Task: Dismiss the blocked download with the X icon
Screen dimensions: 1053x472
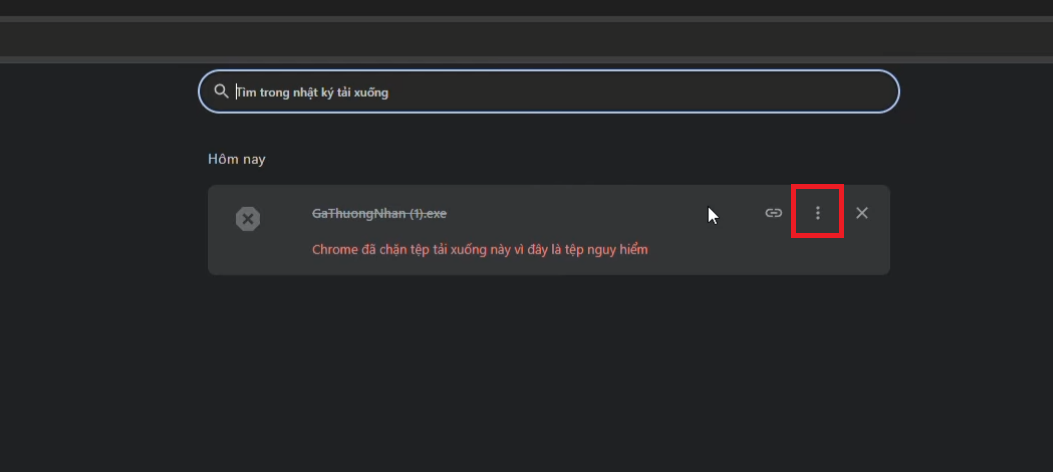Action: click(862, 213)
